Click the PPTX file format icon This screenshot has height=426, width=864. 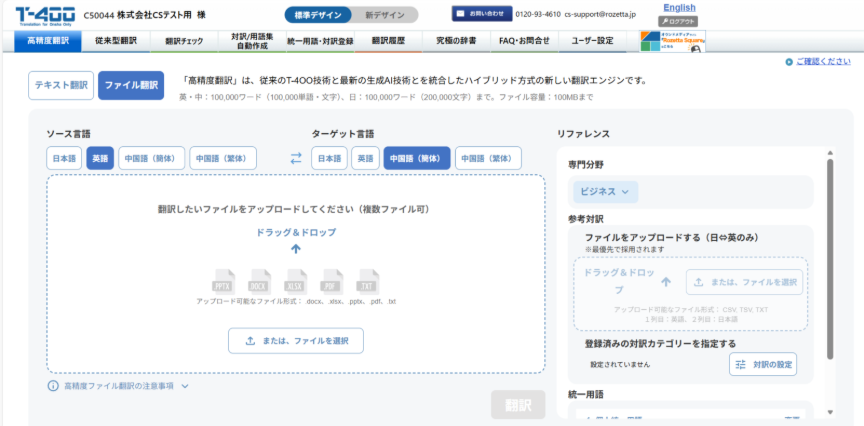click(222, 279)
